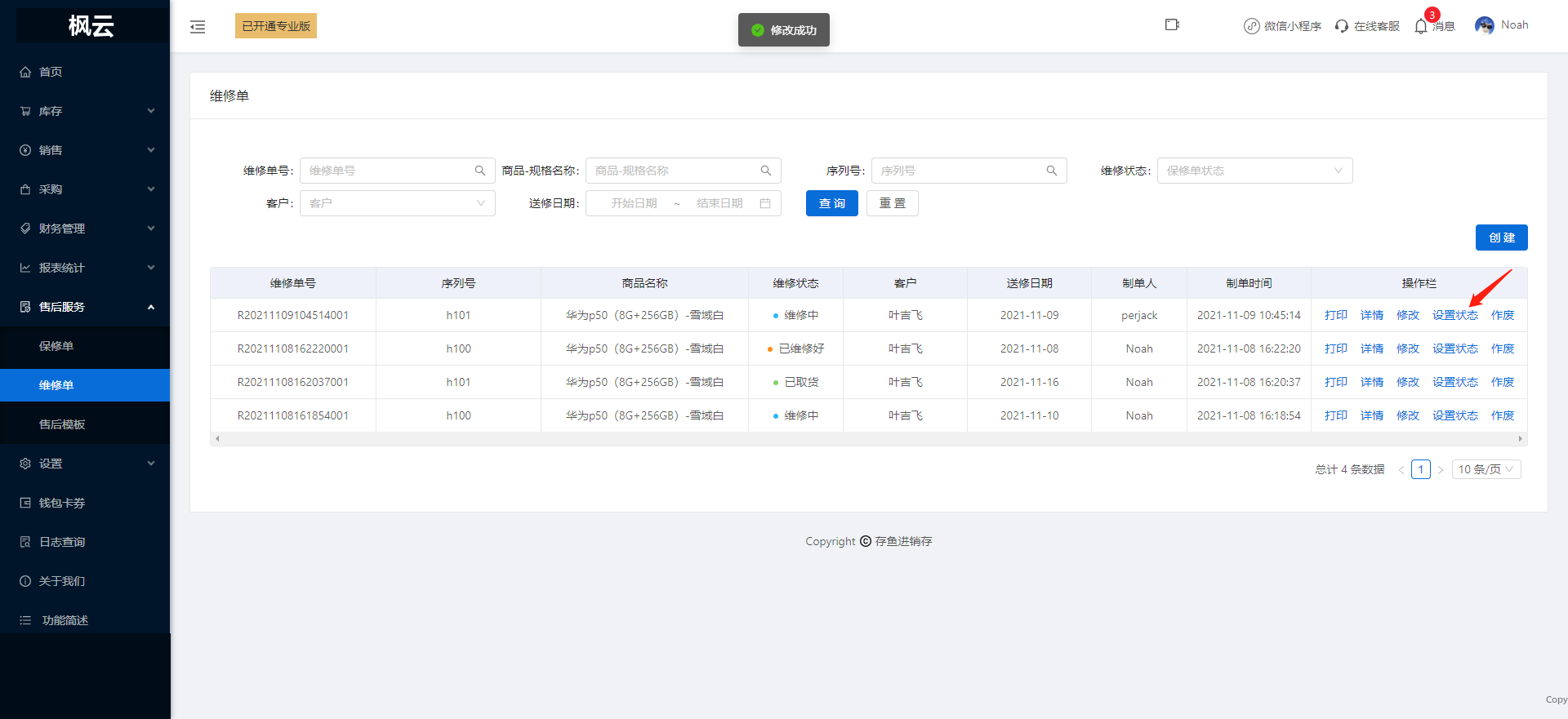Click the 首页 home item in sidebar
The image size is (1568, 719).
(85, 72)
